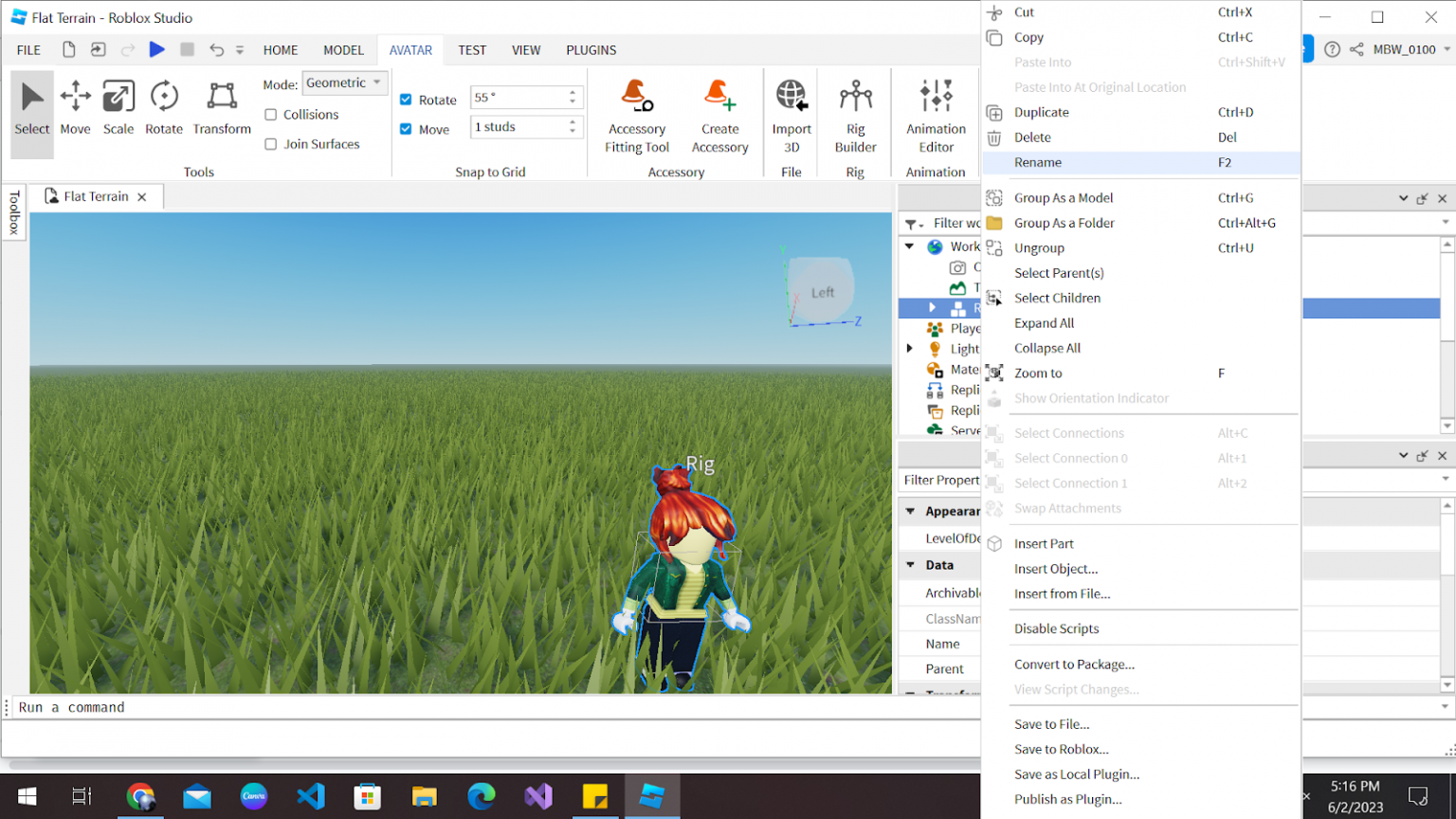This screenshot has height=819, width=1456.
Task: Increase the rotate angle with the stepper
Action: 572,92
